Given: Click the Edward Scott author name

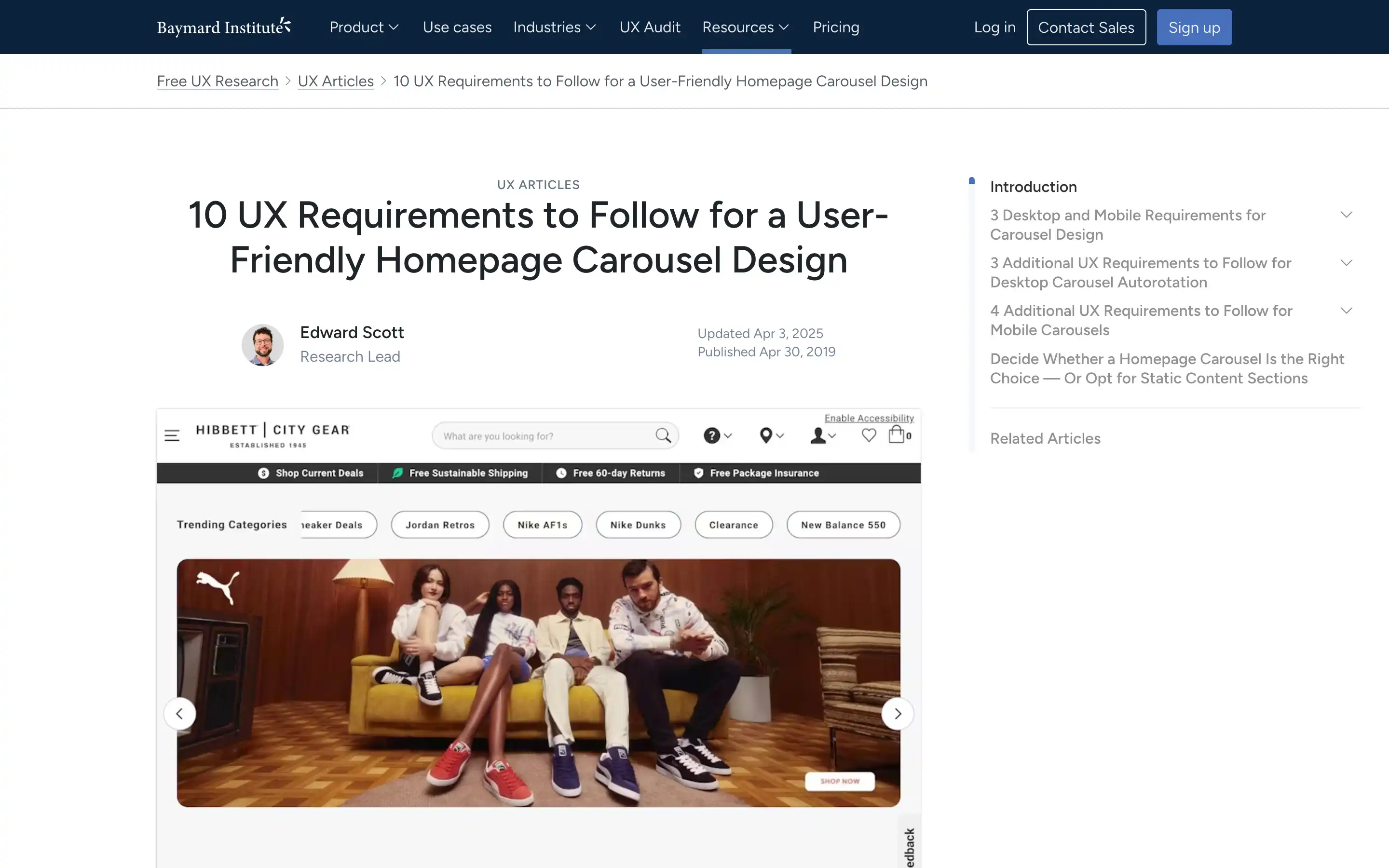Looking at the screenshot, I should (352, 332).
